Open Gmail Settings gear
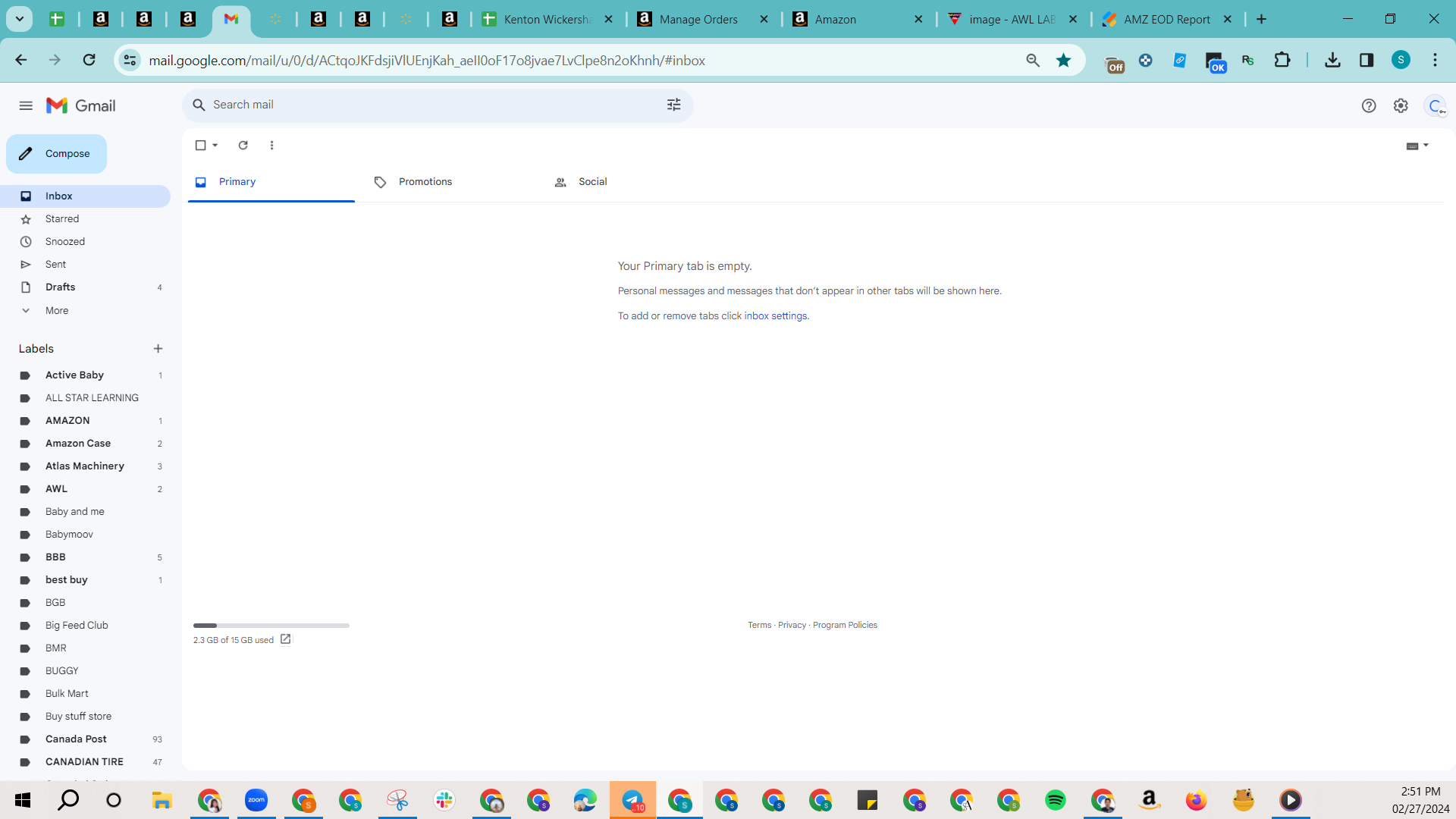This screenshot has width=1456, height=819. 1400,105
